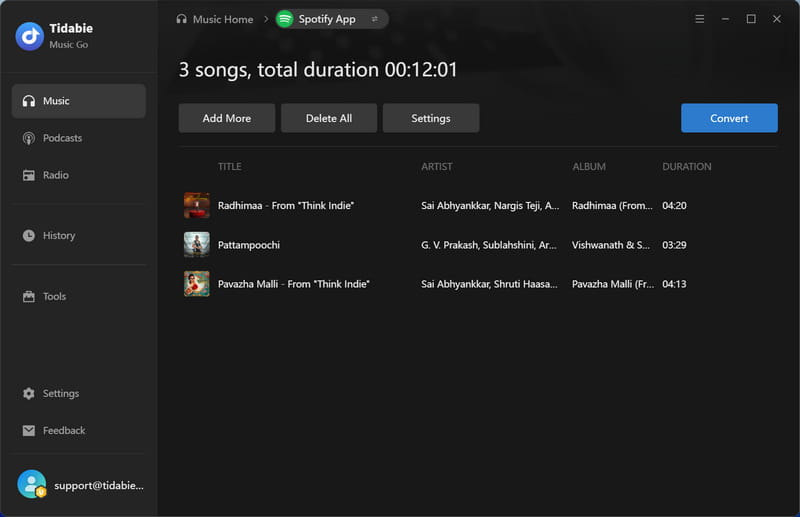This screenshot has height=517, width=800.
Task: Click album Radhimaa (From...
Action: pyautogui.click(x=612, y=205)
